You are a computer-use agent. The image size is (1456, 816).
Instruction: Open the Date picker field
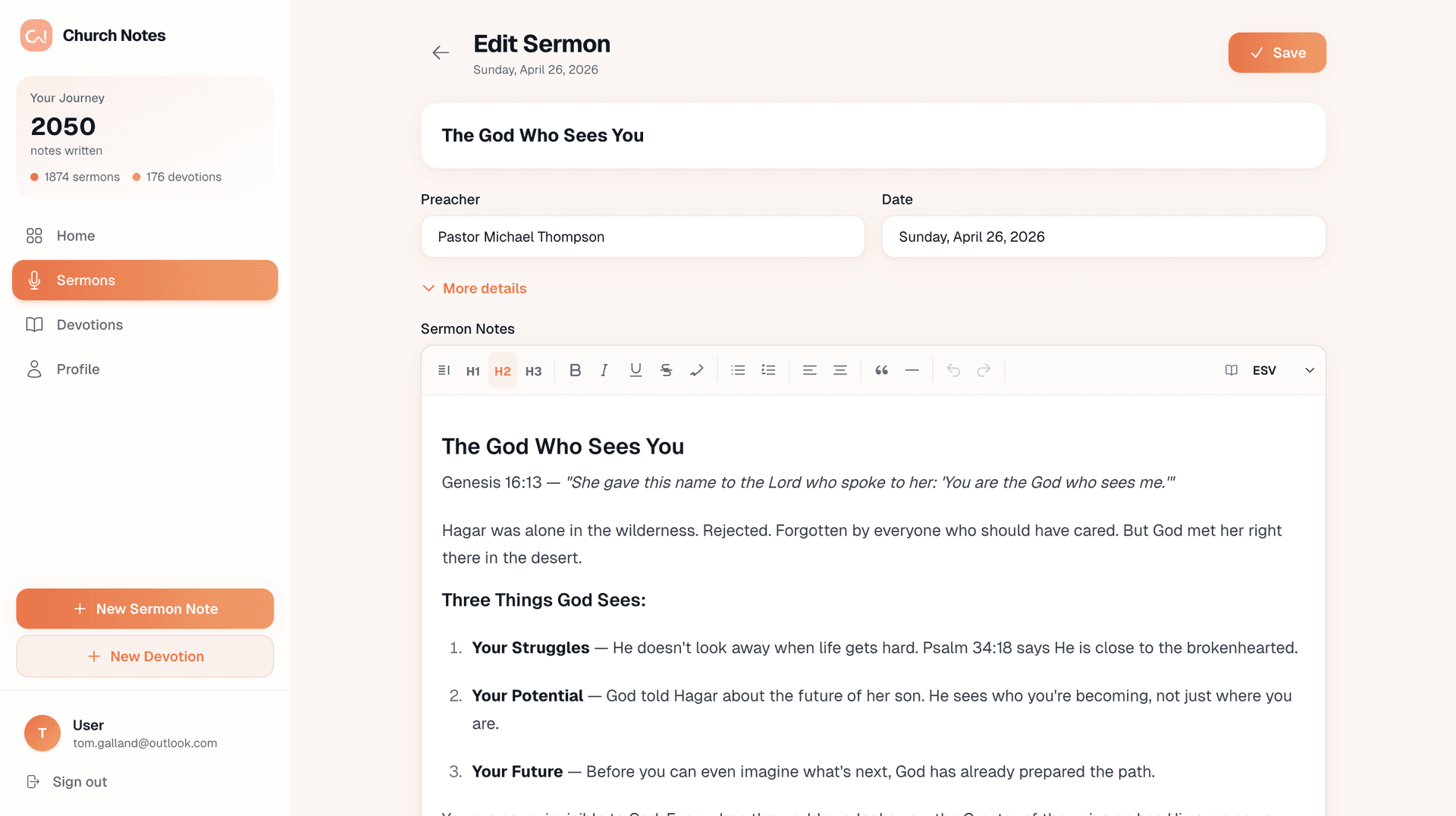point(1103,237)
